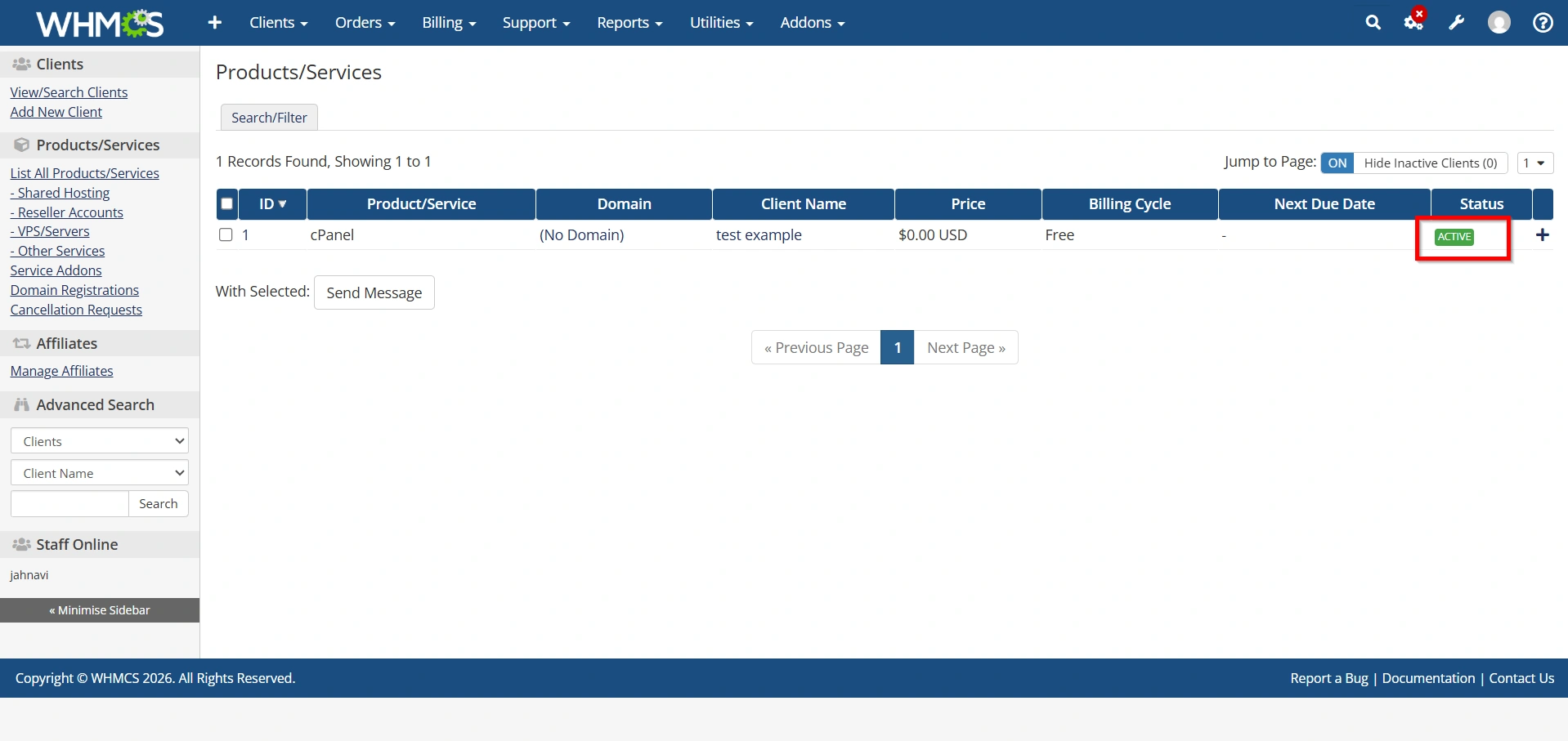Sort by the ID column header

pos(272,204)
